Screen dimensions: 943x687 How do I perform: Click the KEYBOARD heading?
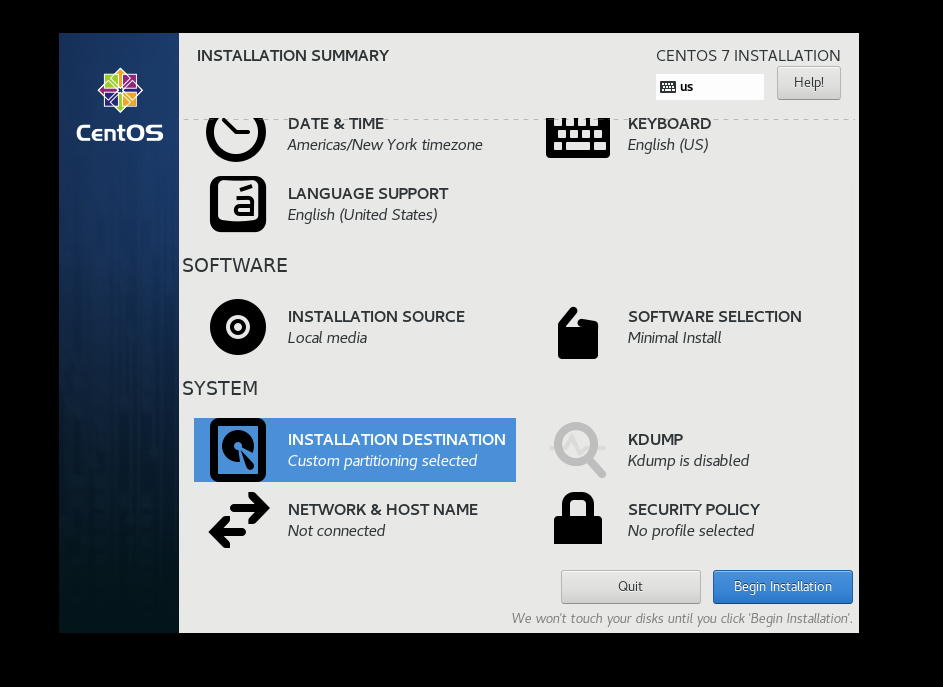pyautogui.click(x=669, y=123)
